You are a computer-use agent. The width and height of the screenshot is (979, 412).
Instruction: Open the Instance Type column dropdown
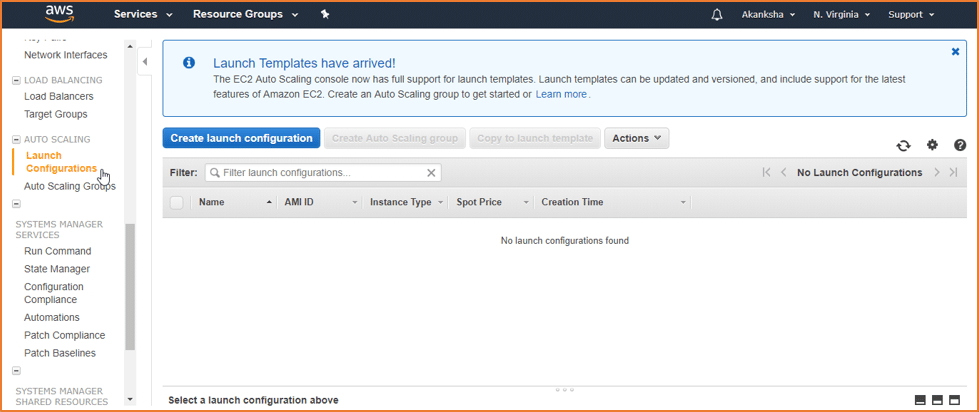[440, 203]
